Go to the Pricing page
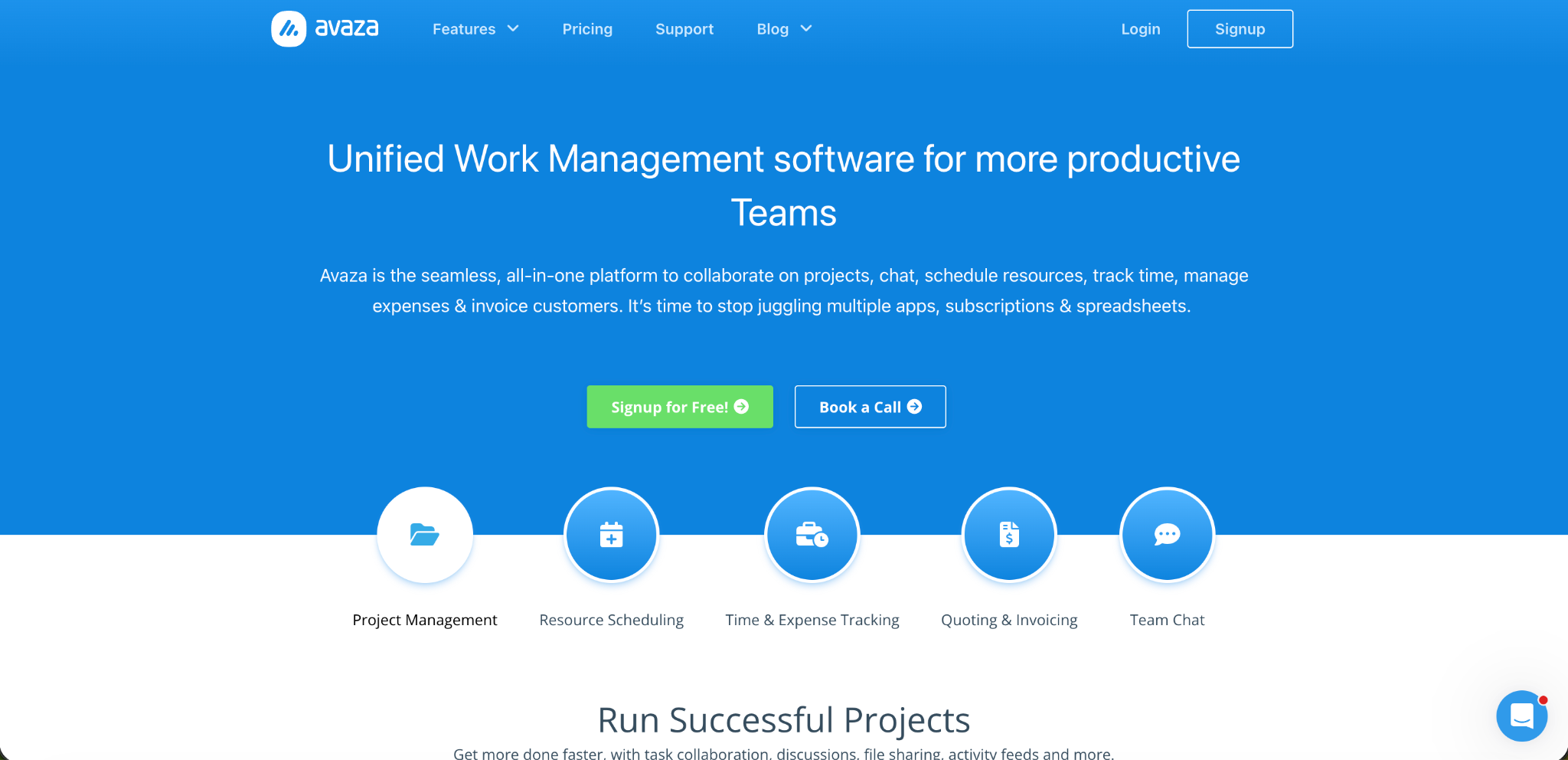 587,29
